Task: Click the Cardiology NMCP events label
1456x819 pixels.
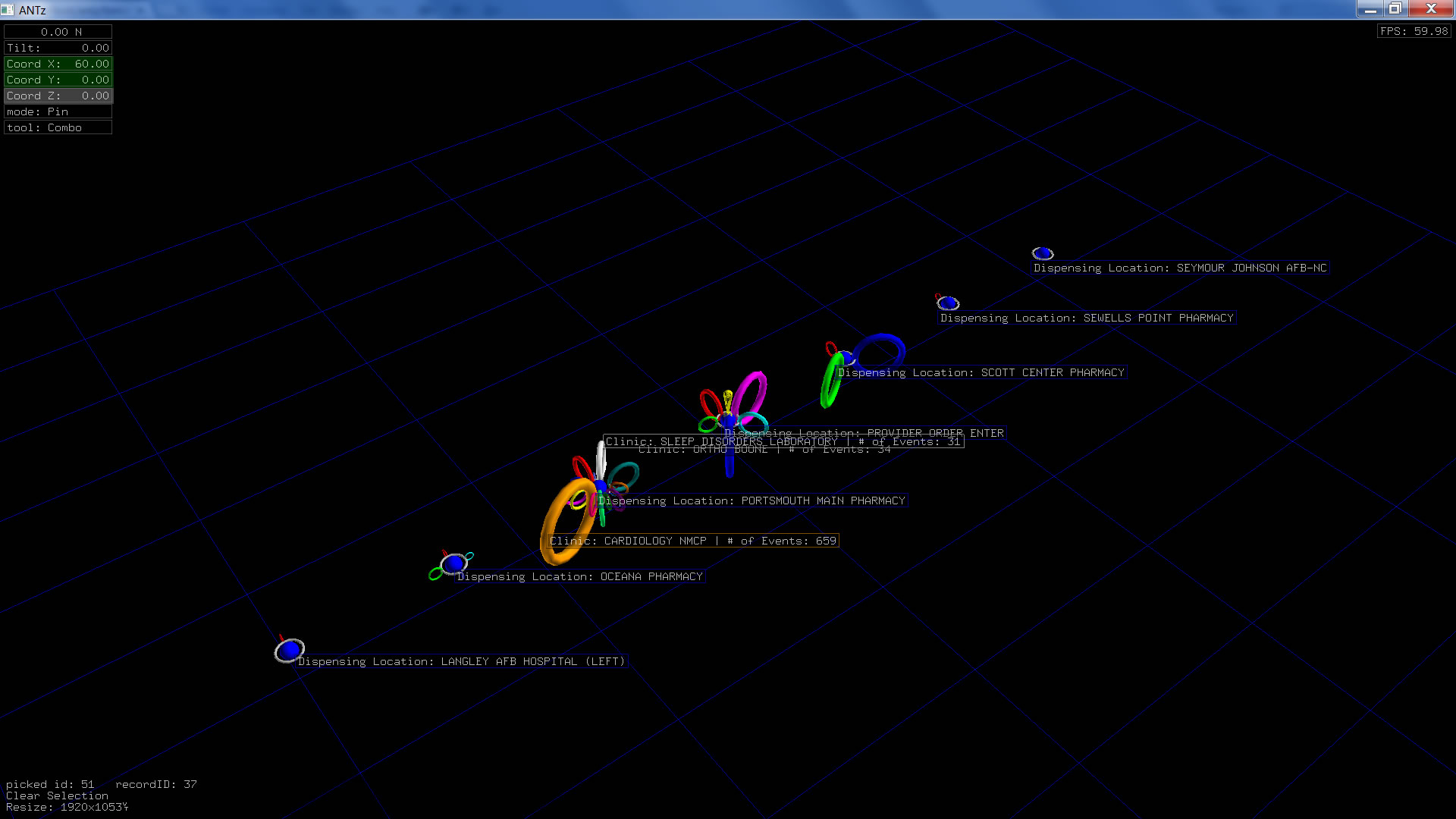Action: point(692,541)
